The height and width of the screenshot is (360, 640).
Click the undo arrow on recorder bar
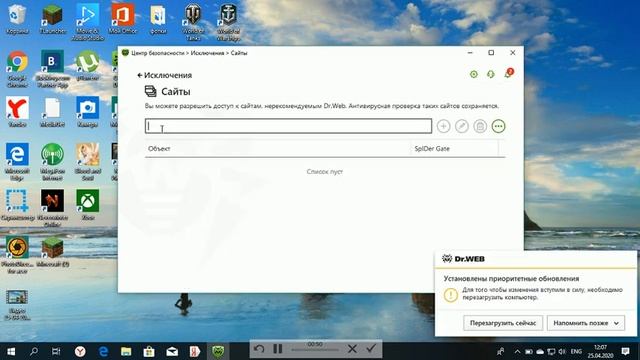point(259,349)
